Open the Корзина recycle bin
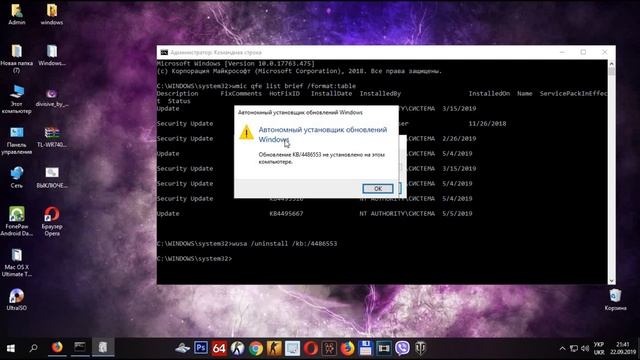640x360 pixels. [x=615, y=300]
